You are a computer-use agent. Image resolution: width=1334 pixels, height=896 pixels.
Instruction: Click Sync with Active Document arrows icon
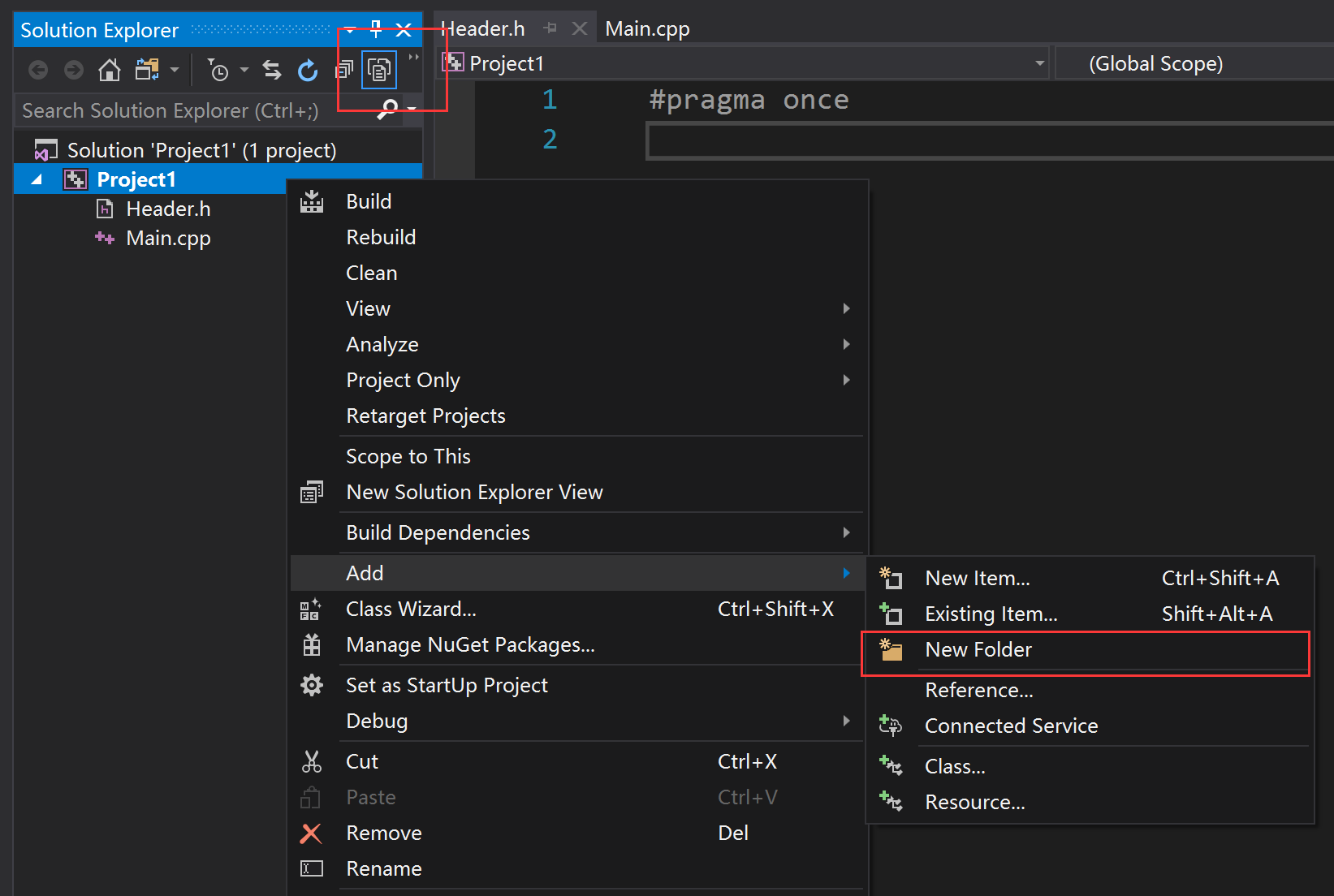[x=272, y=71]
